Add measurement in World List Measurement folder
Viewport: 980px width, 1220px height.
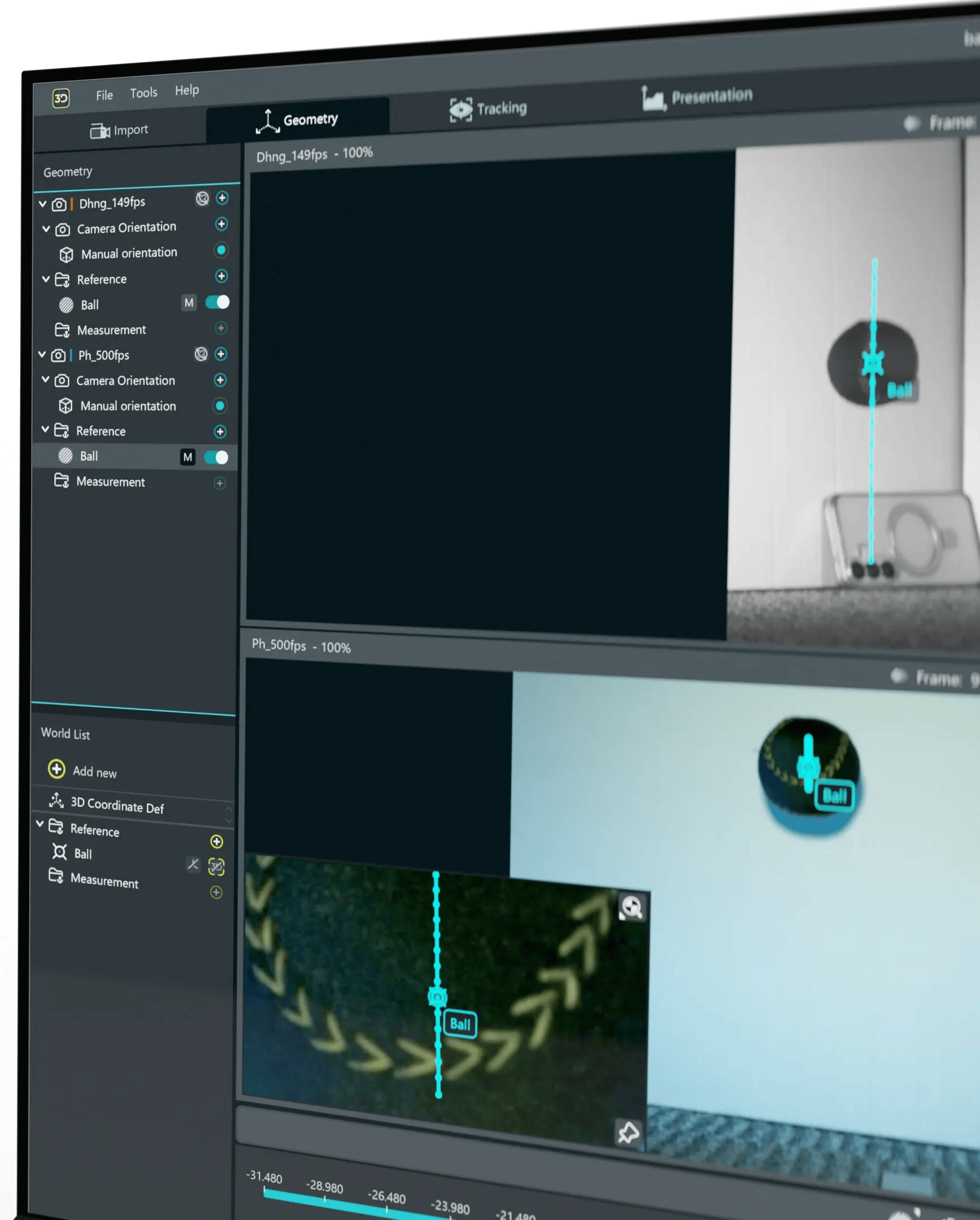[216, 892]
